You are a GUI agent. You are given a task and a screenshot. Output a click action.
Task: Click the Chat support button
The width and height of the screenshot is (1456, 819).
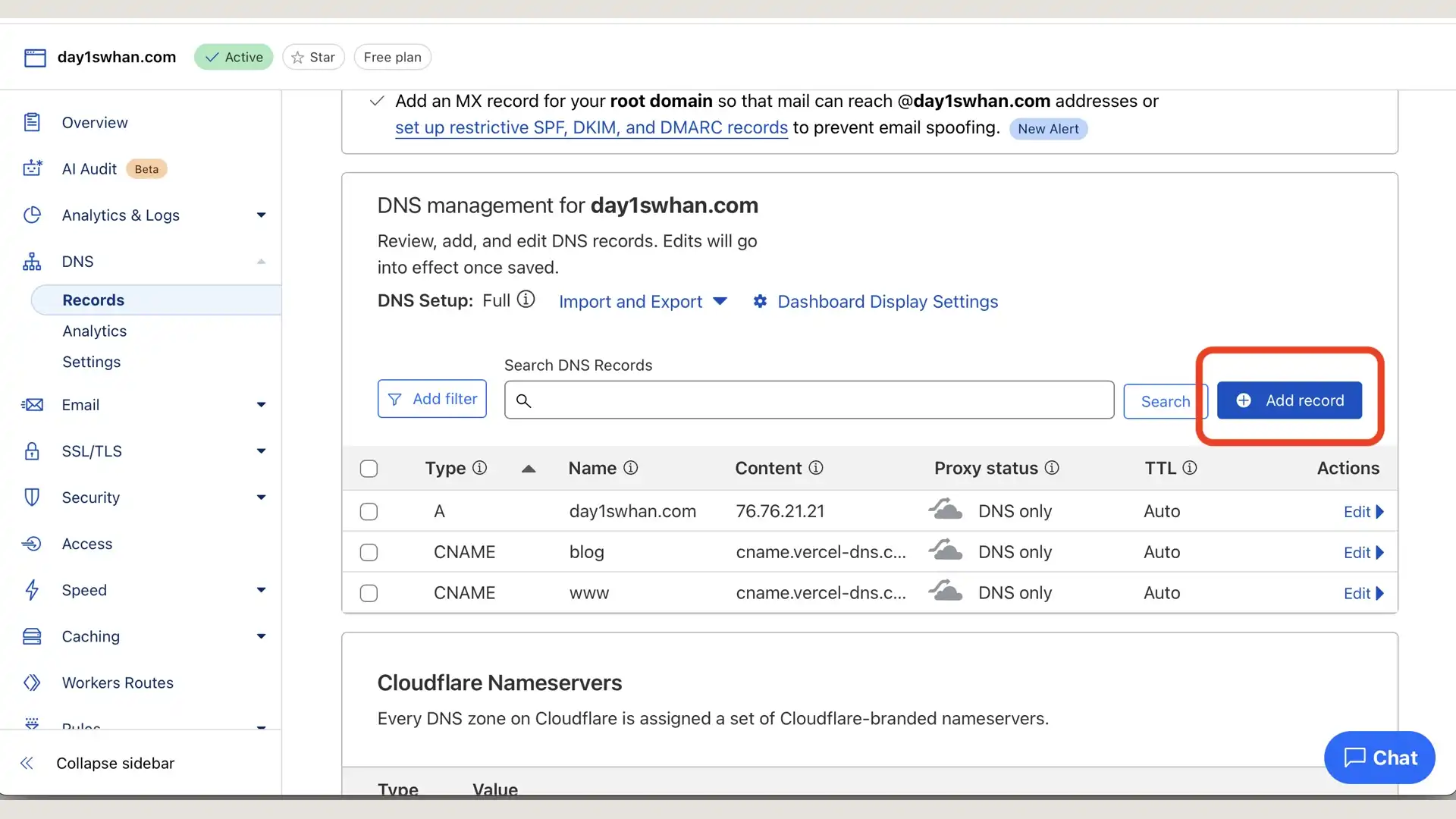[x=1379, y=758]
